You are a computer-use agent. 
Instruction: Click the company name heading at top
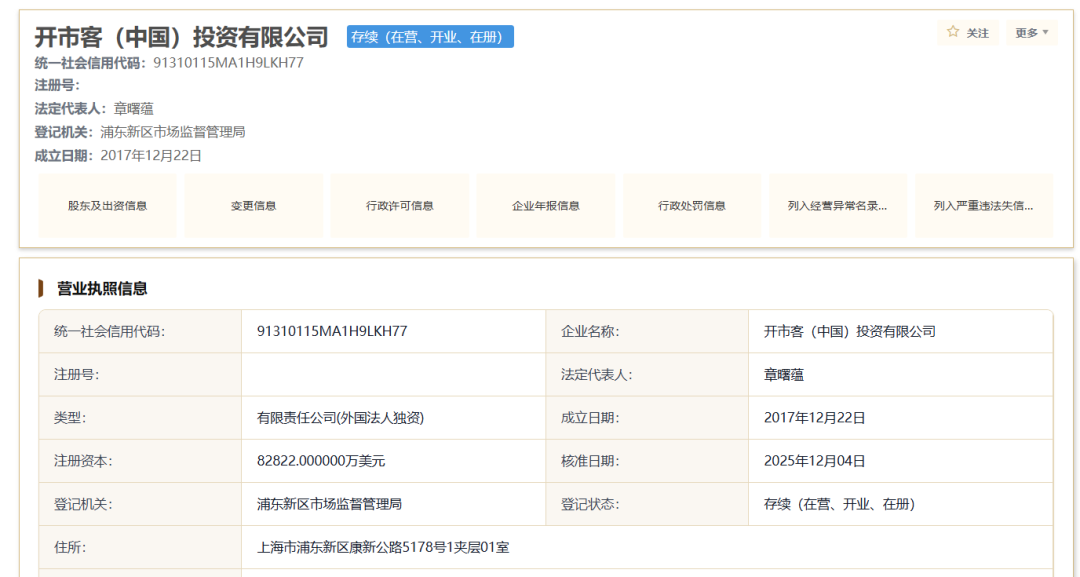coord(181,37)
